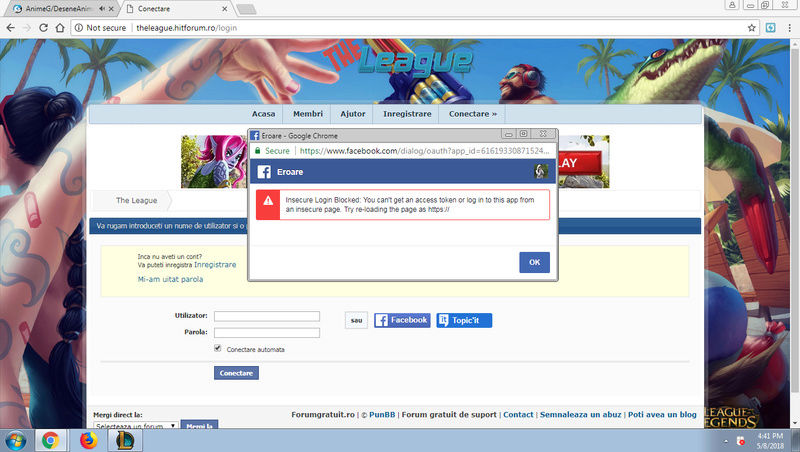Click the Not secure site info icon
The height and width of the screenshot is (452, 800).
(79, 28)
